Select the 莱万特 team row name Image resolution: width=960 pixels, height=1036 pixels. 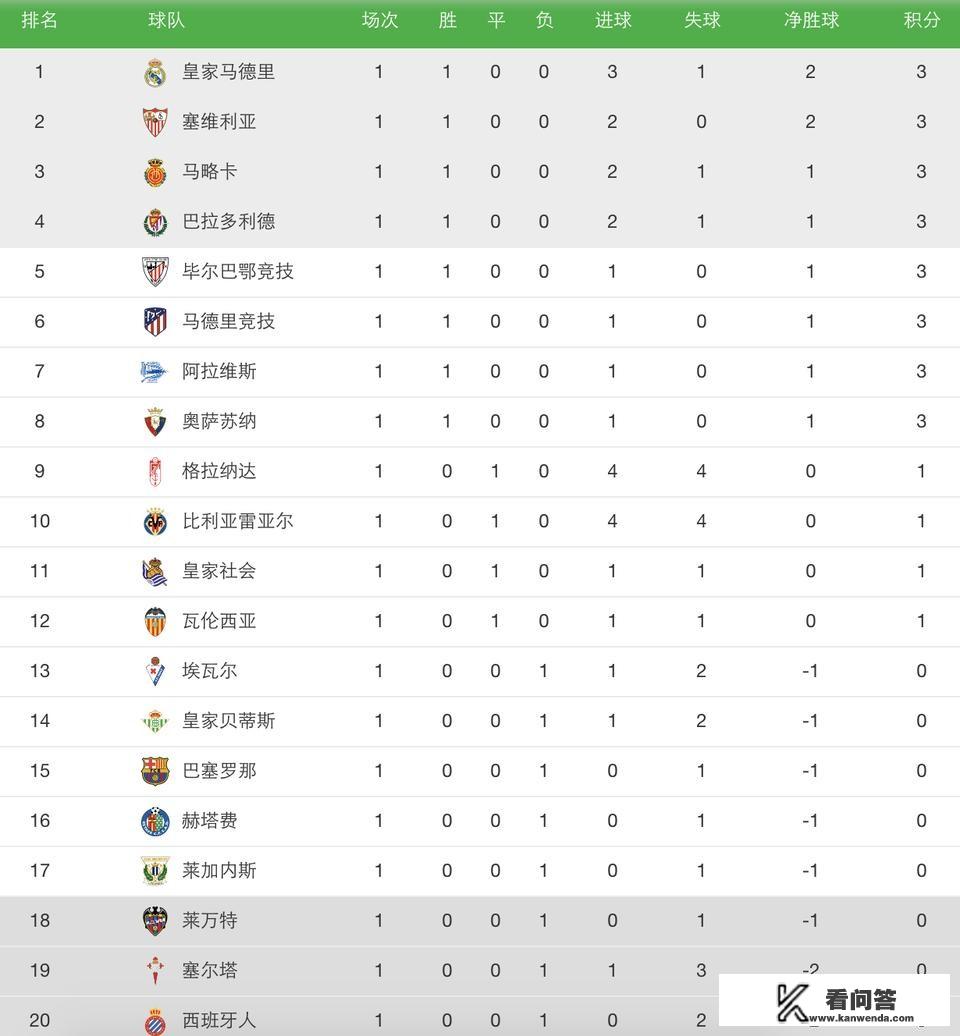pos(209,921)
